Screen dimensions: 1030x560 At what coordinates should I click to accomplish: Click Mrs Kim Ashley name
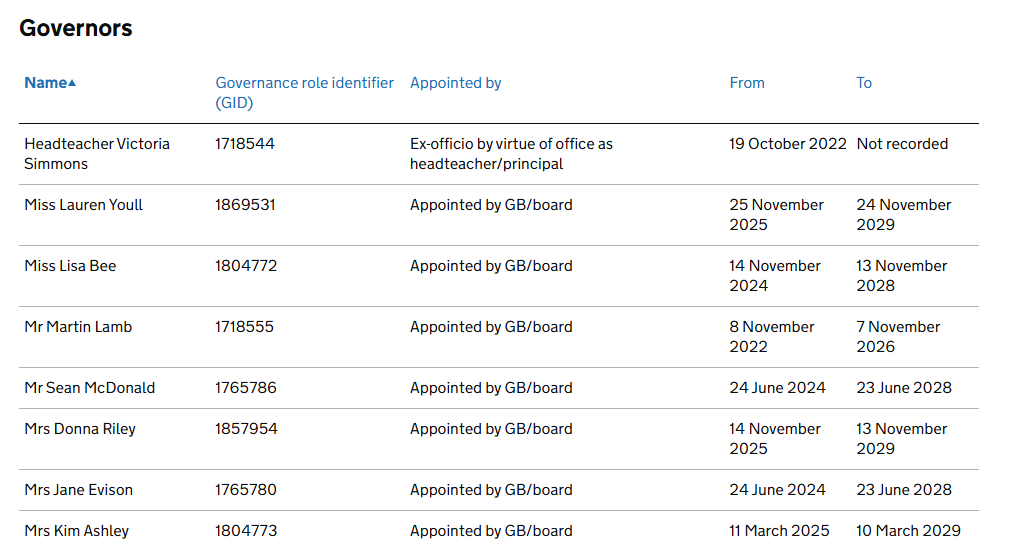76,531
